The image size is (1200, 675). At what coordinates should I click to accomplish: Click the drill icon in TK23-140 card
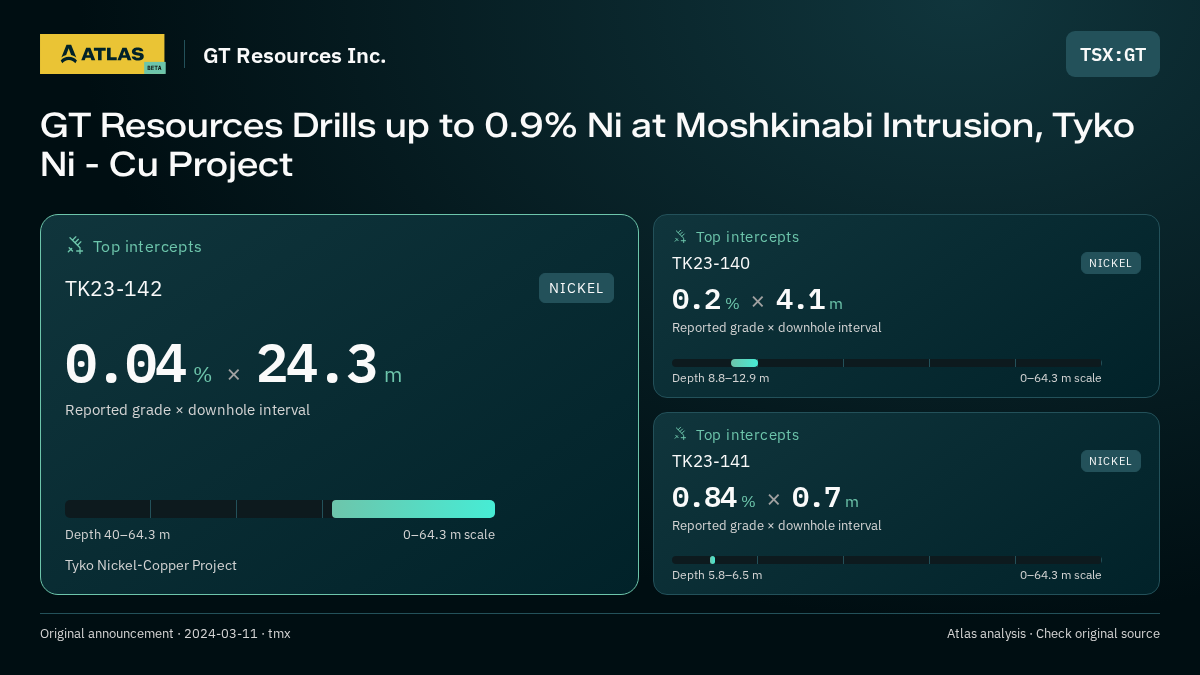point(680,237)
